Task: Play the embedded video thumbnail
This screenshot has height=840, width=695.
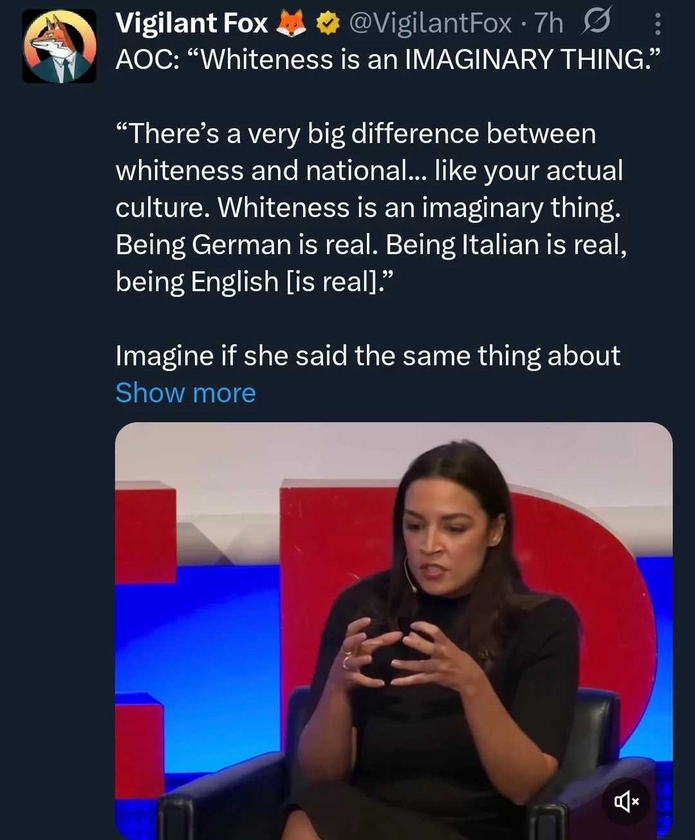Action: point(394,630)
